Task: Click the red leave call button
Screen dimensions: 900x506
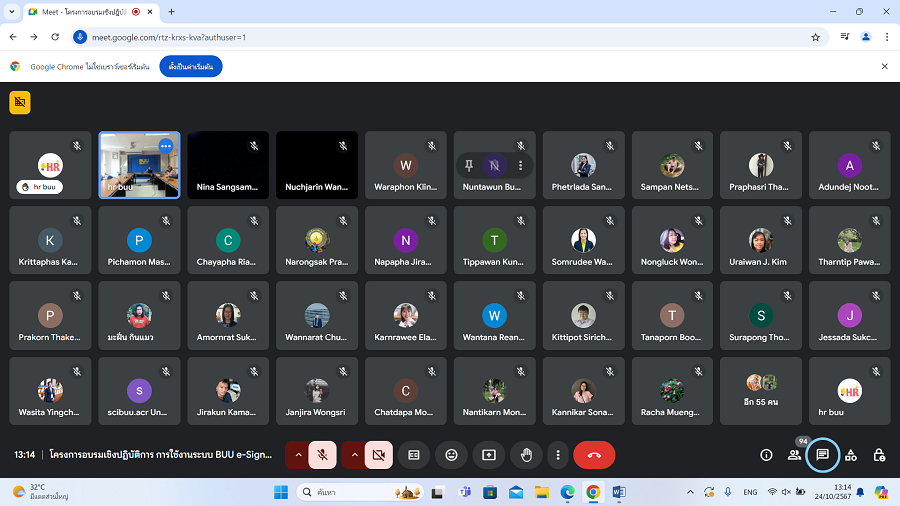Action: pyautogui.click(x=594, y=455)
